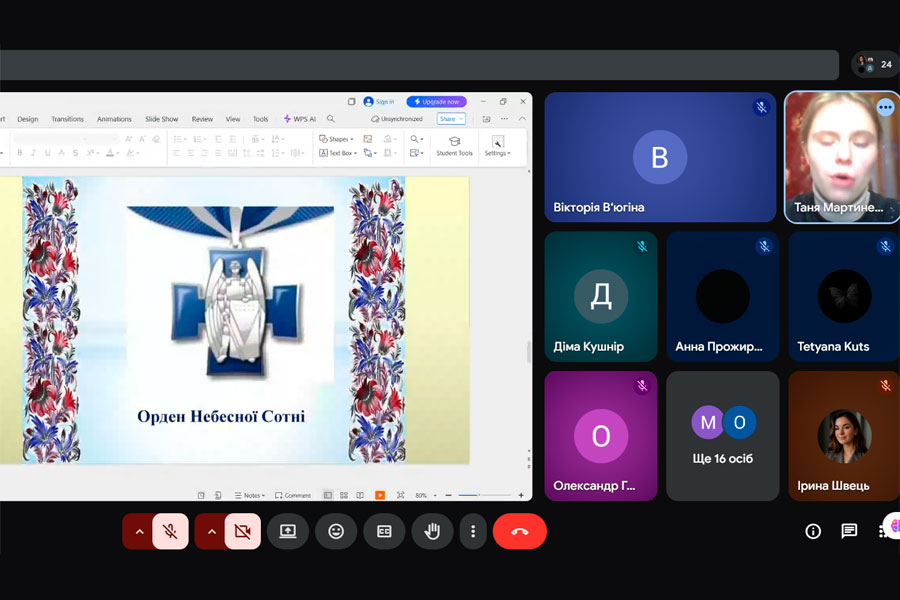Click the red leave call button
The height and width of the screenshot is (600, 900).
pos(519,531)
